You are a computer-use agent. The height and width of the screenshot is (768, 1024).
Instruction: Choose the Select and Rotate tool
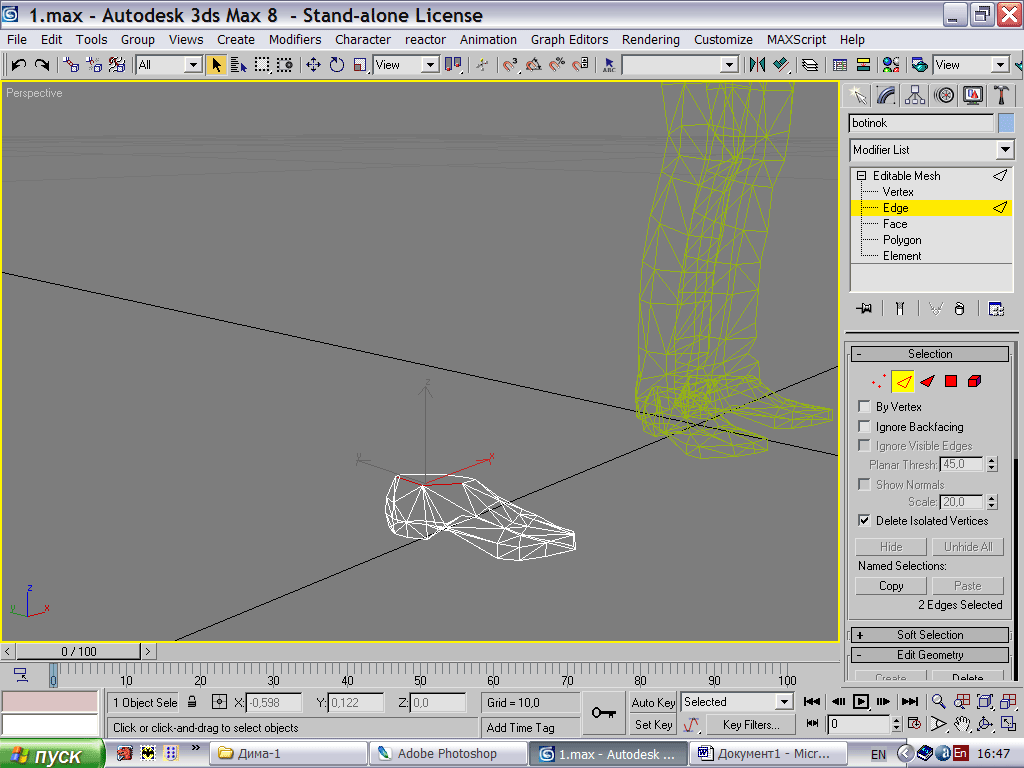click(336, 65)
